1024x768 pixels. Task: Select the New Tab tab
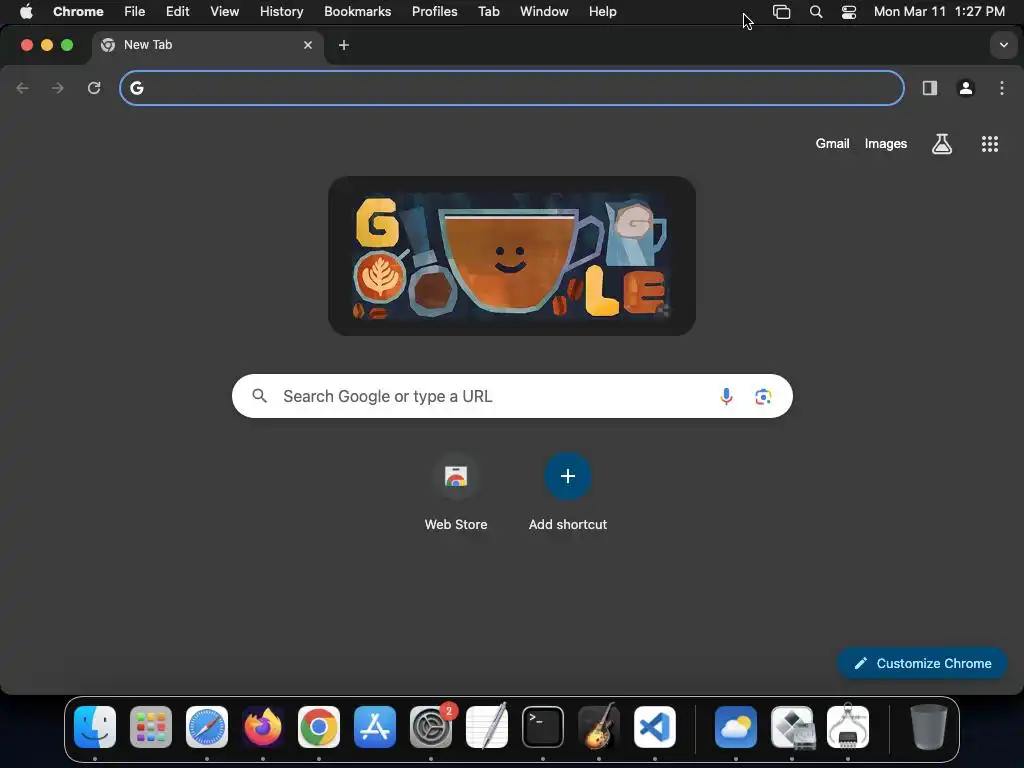coord(208,45)
